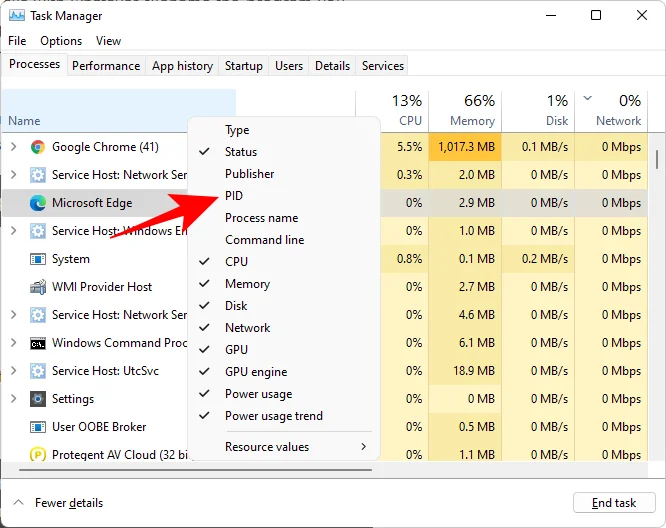Sort by the Memory column header
Viewport: 666px width, 528px height.
click(465, 110)
